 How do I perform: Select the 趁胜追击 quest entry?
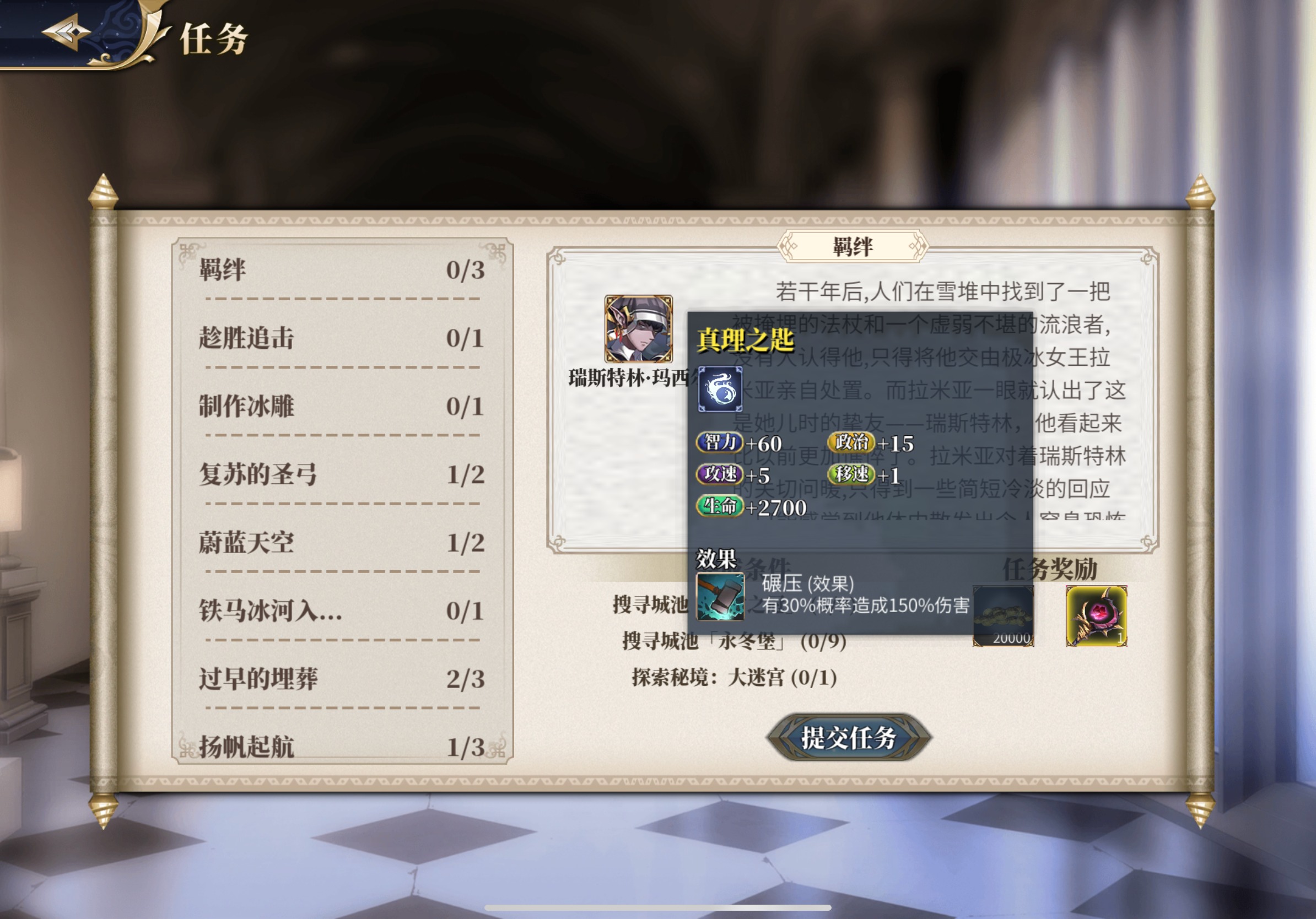point(342,338)
